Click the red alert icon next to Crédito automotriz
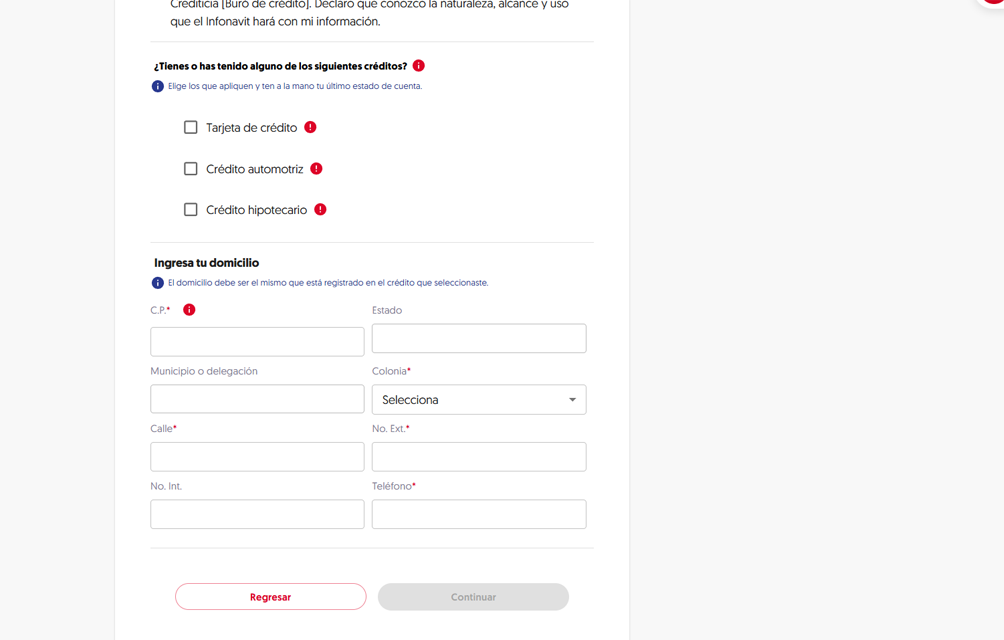Screen dimensions: 1004x640 point(316,169)
